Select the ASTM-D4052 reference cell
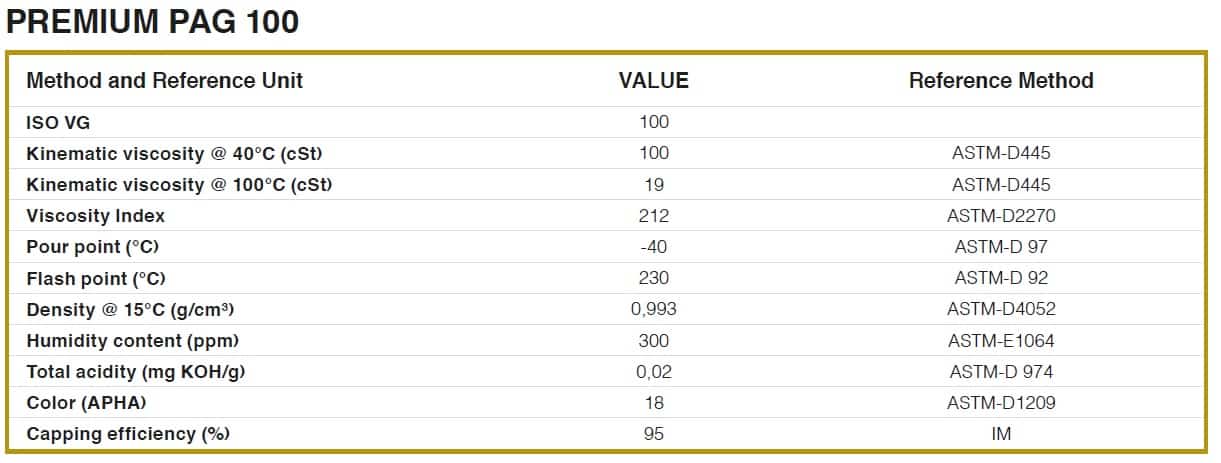Image resolution: width=1221 pixels, height=463 pixels. [1001, 309]
